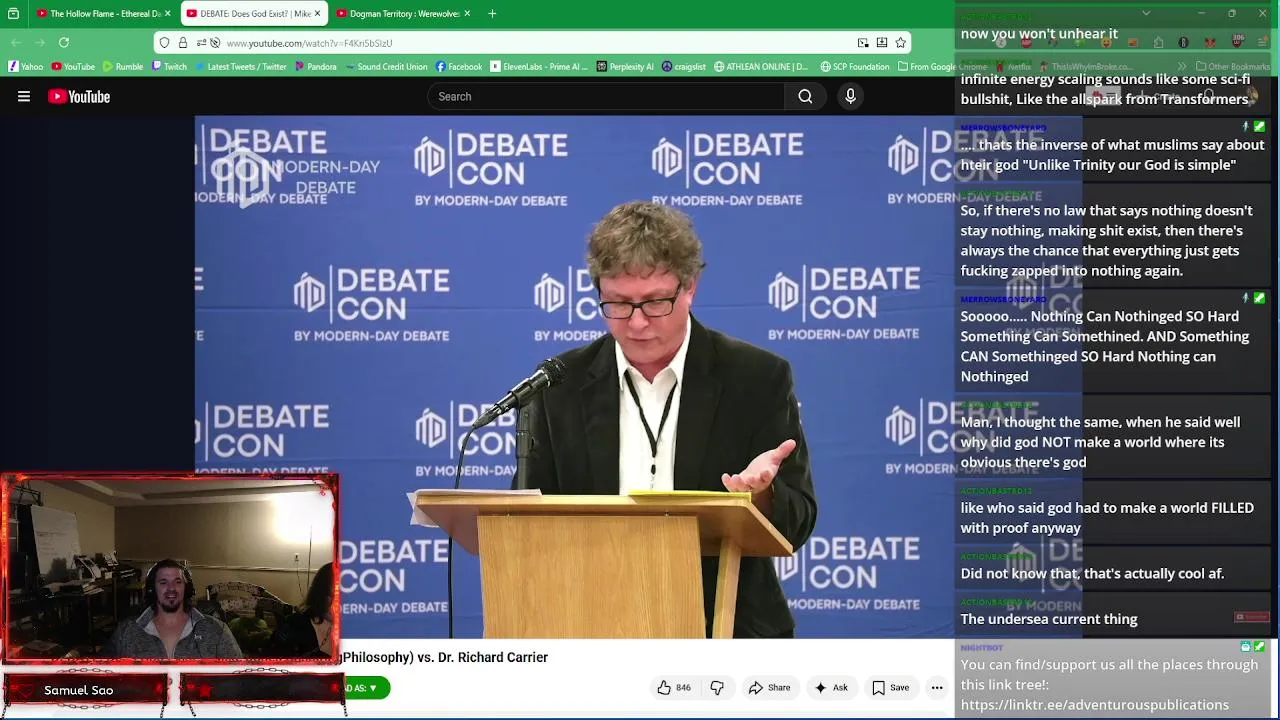Viewport: 1280px width, 720px height.
Task: Open the tab list button
Action: 13,14
